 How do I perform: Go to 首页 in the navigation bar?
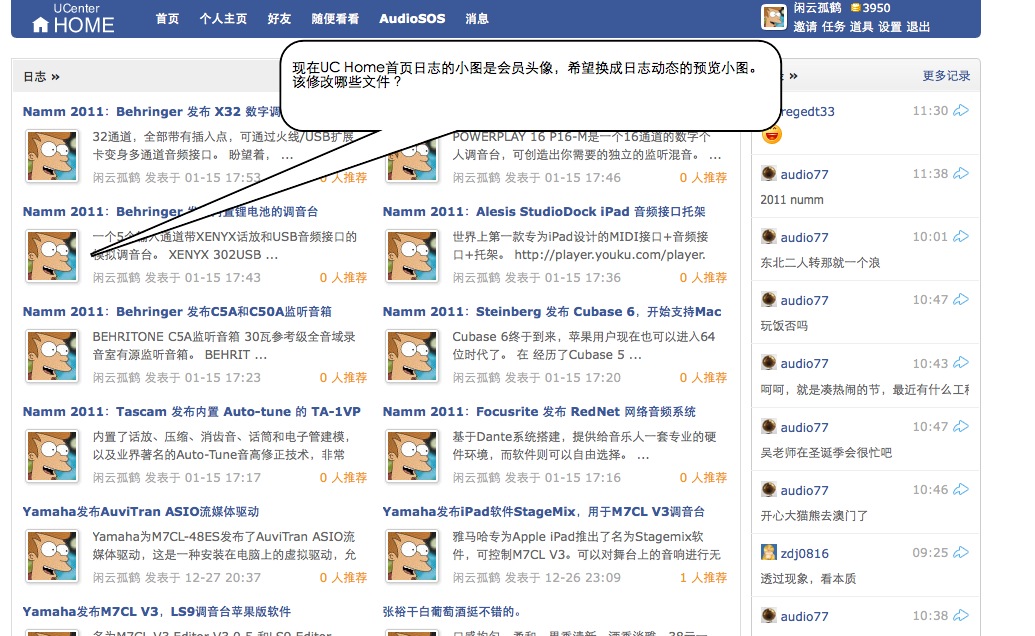[167, 18]
